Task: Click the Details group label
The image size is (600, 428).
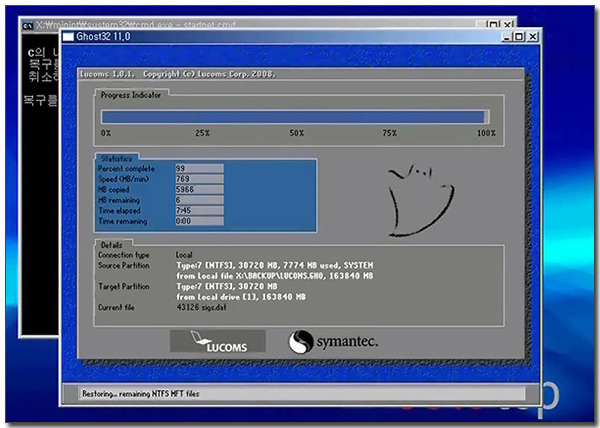Action: pos(112,245)
